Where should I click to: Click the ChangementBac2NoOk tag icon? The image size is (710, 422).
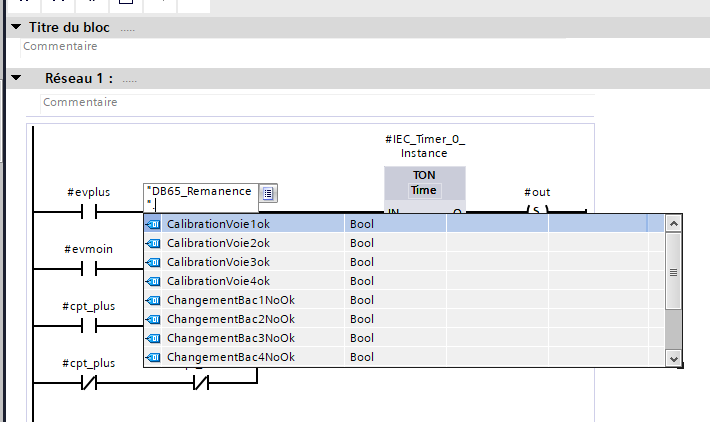154,319
